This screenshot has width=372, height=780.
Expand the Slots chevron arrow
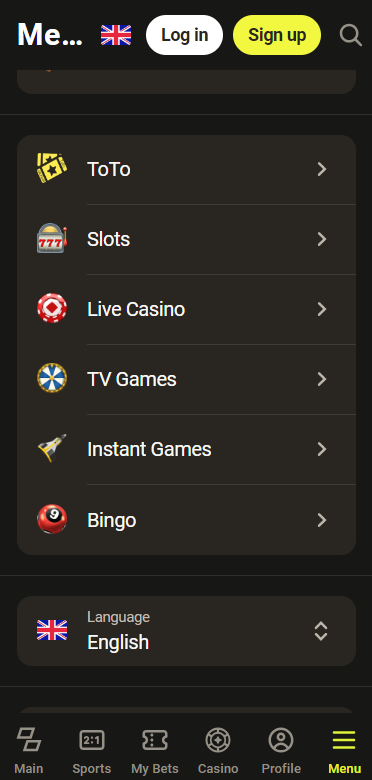tap(322, 239)
